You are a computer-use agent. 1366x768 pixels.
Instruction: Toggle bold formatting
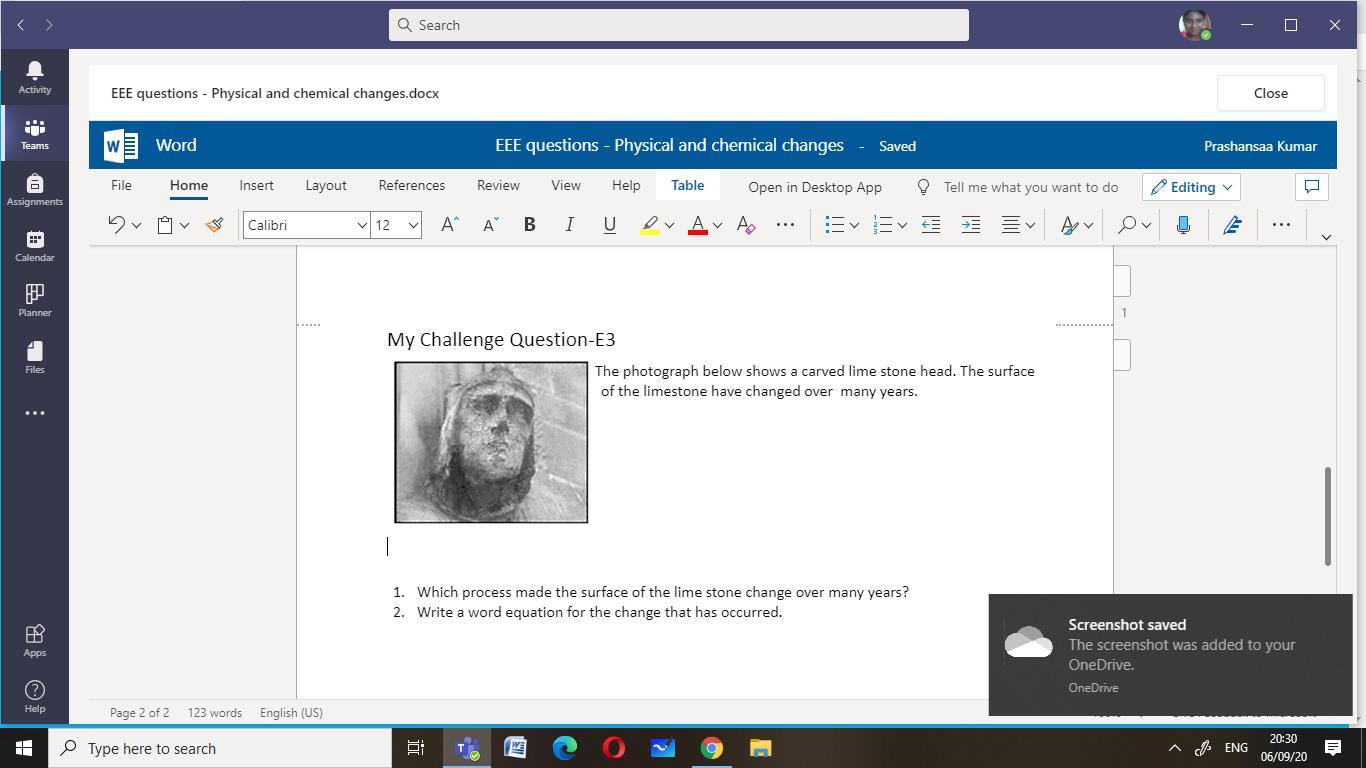530,225
